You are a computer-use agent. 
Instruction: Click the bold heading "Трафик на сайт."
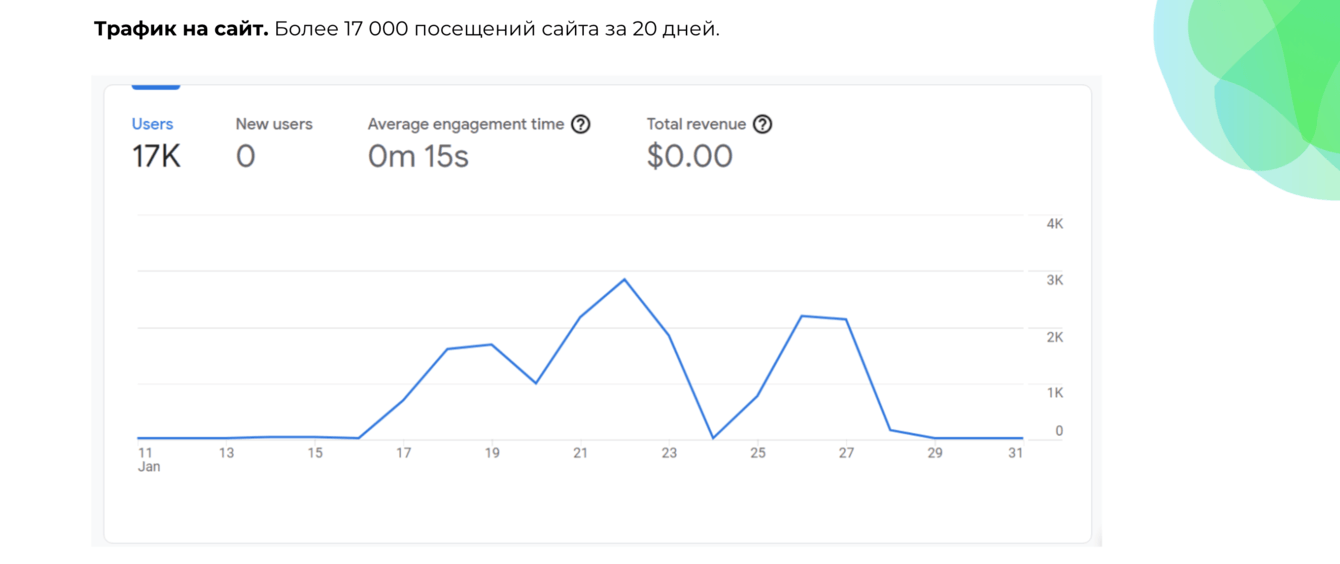(x=181, y=29)
